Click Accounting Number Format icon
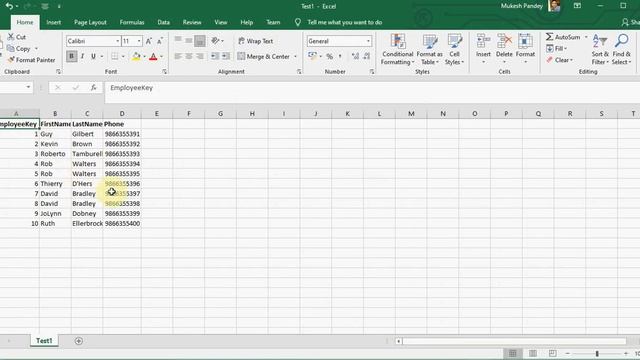The height and width of the screenshot is (360, 640). 312,56
